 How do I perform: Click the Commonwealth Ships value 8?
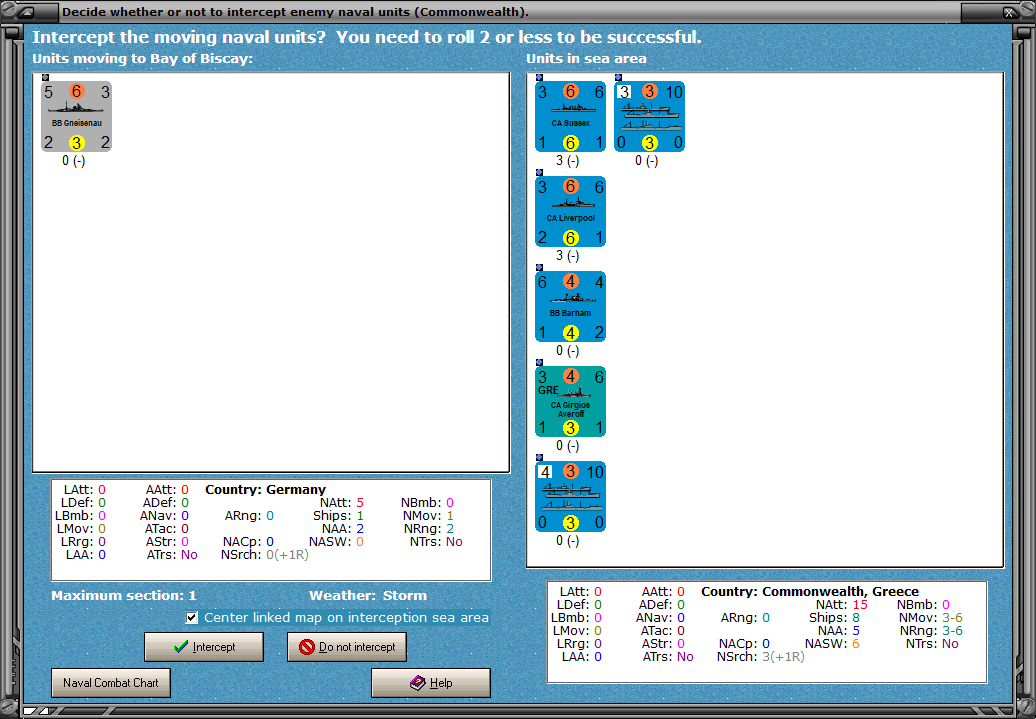click(856, 618)
